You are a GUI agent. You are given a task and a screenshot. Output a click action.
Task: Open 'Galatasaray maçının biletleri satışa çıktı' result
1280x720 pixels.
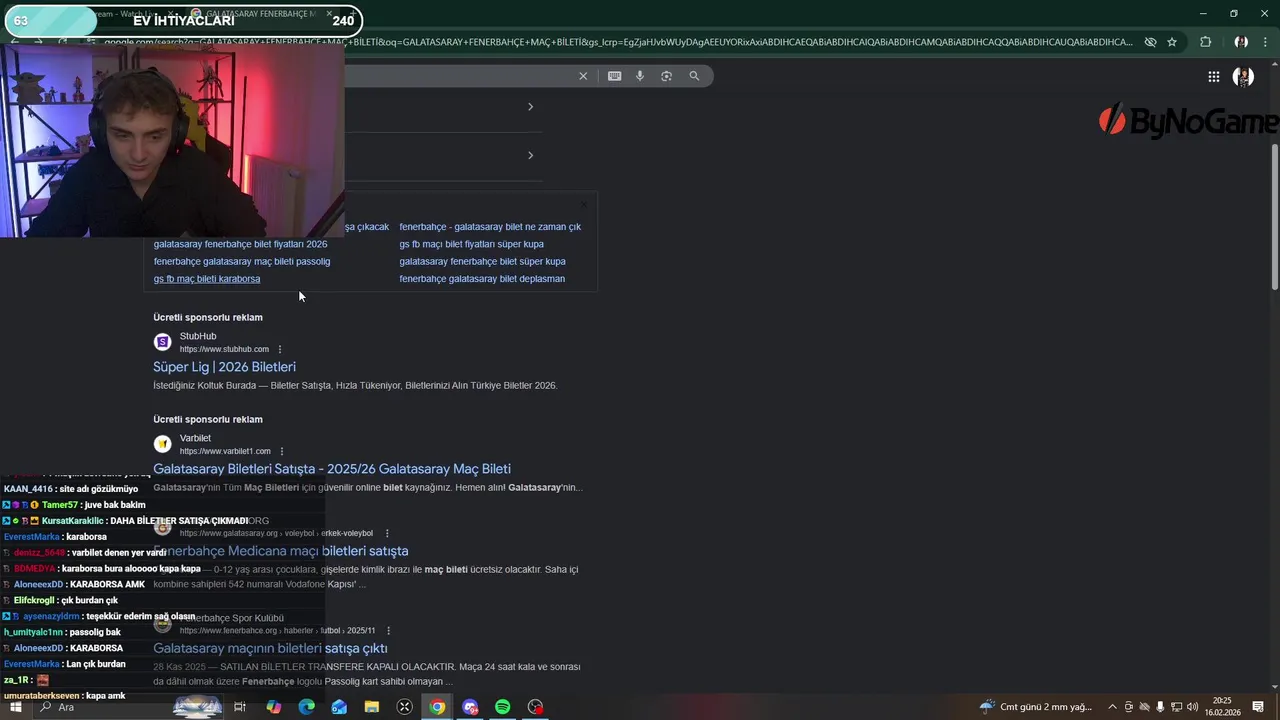tap(270, 649)
